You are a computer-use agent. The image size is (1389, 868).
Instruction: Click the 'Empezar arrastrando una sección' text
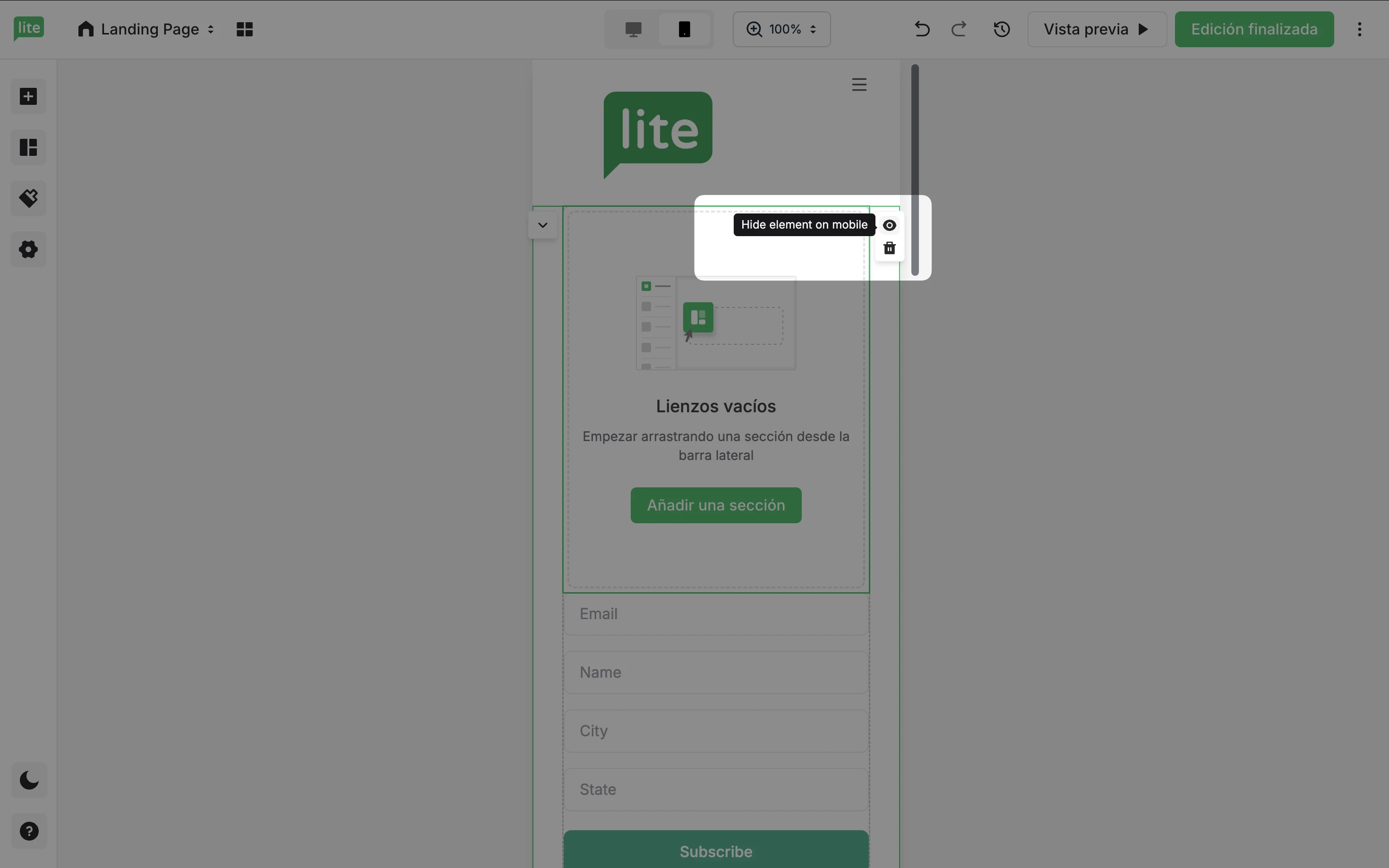[x=715, y=445]
